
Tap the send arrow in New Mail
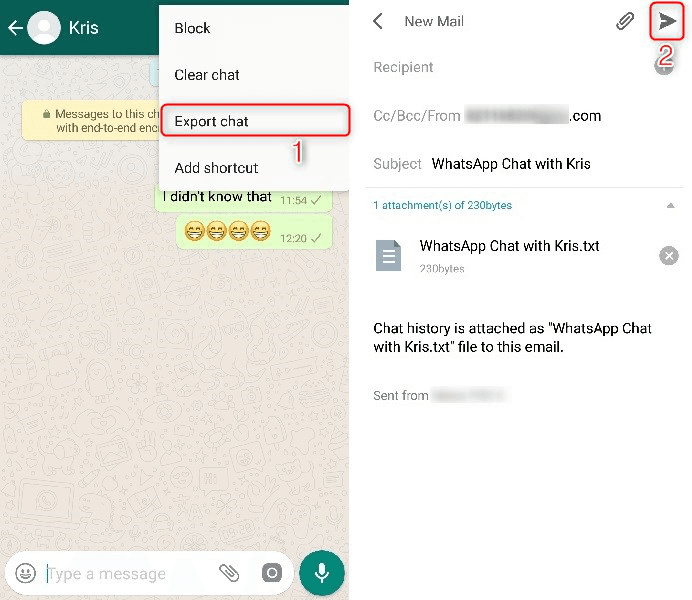click(667, 21)
